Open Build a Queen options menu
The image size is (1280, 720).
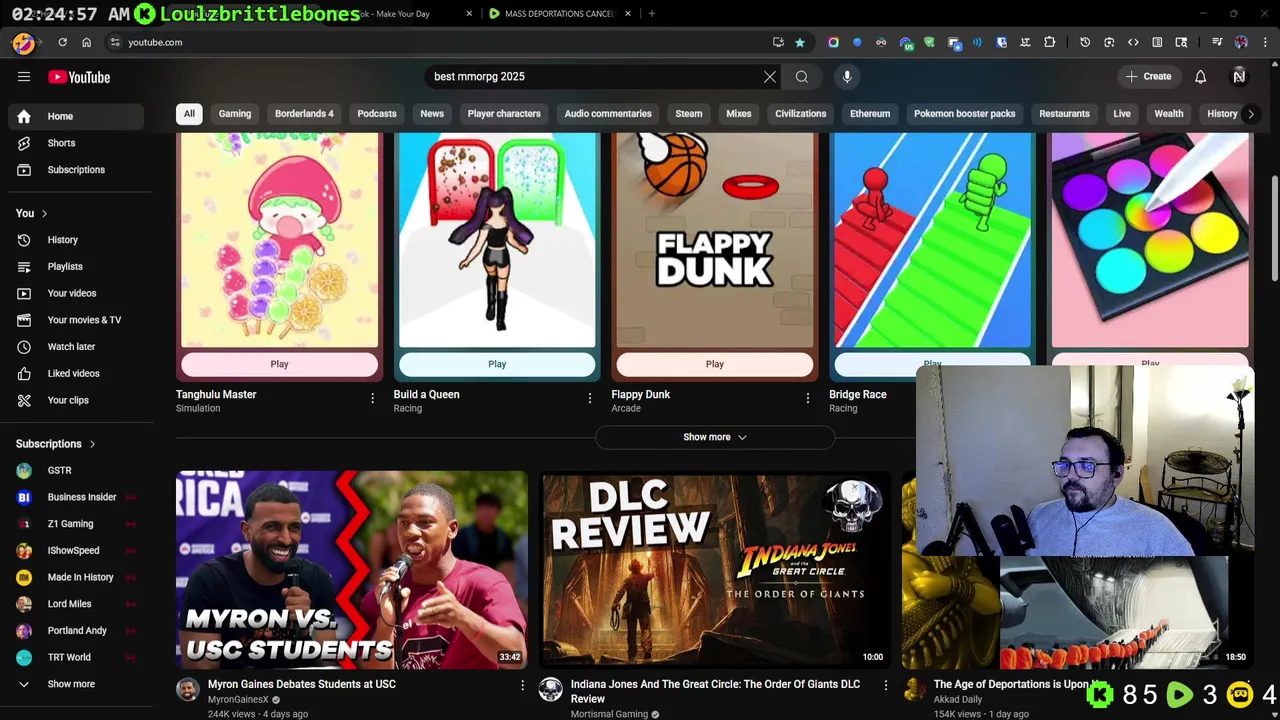pyautogui.click(x=590, y=398)
